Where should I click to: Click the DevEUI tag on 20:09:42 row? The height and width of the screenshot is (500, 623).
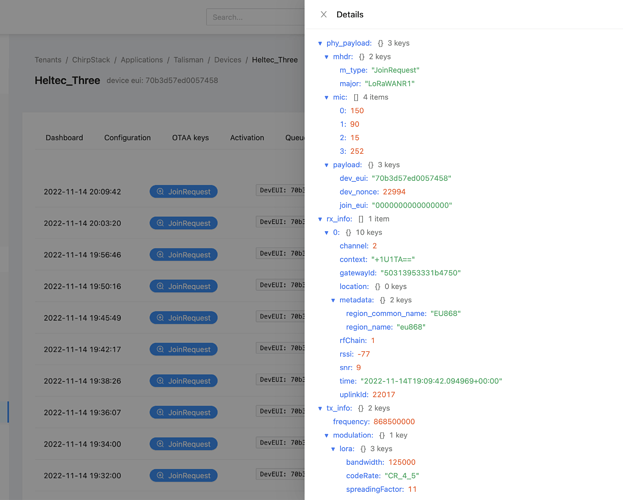coord(281,190)
